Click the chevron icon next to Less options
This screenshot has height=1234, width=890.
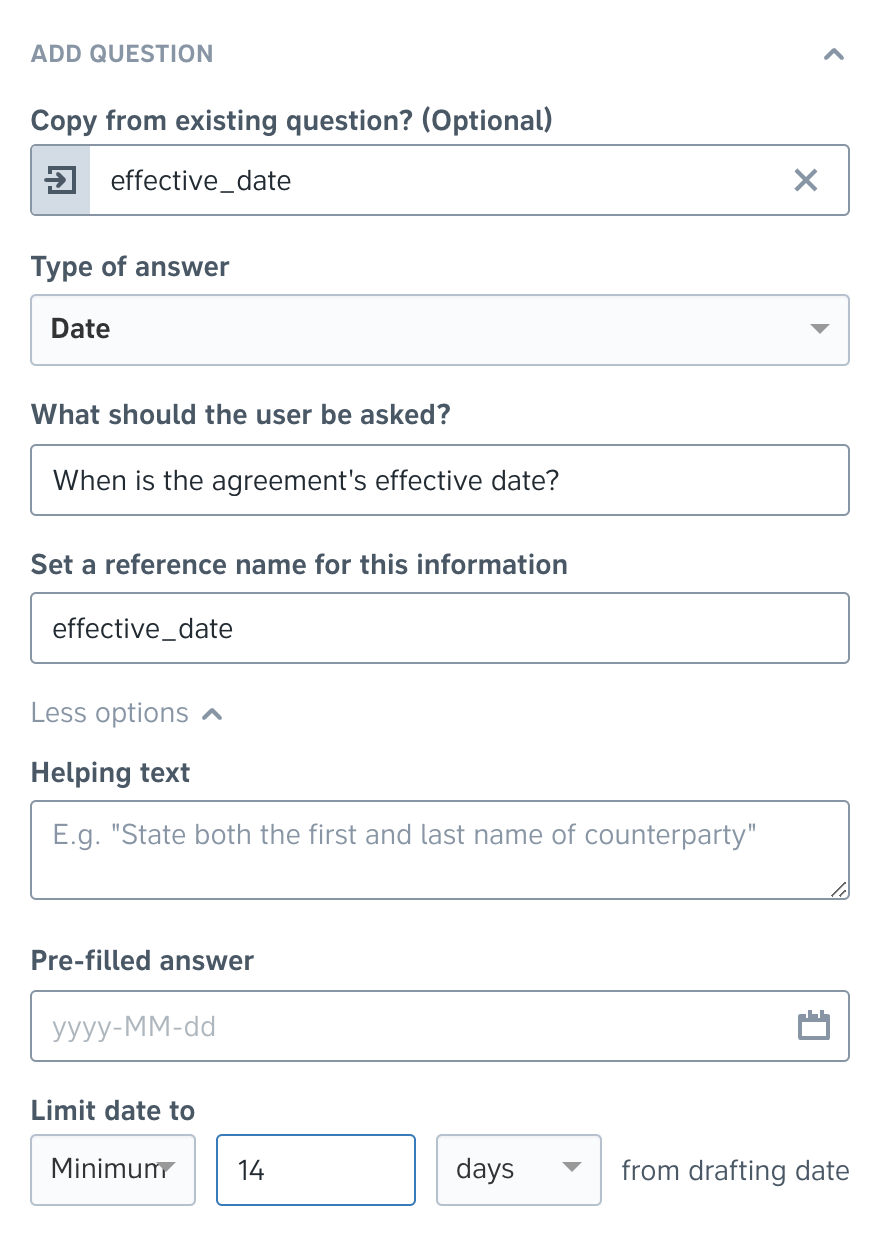click(212, 714)
